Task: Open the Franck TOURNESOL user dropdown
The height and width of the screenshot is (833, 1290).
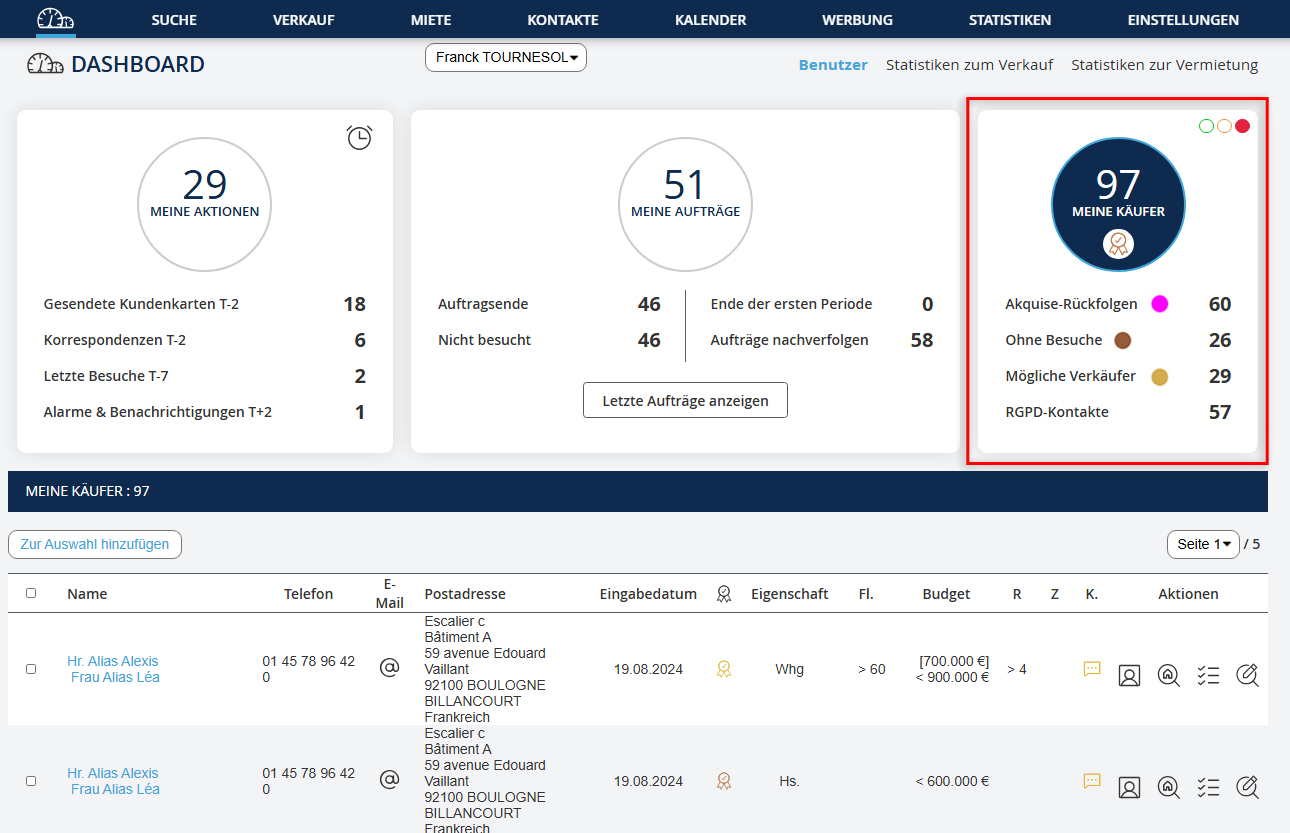Action: click(x=506, y=58)
